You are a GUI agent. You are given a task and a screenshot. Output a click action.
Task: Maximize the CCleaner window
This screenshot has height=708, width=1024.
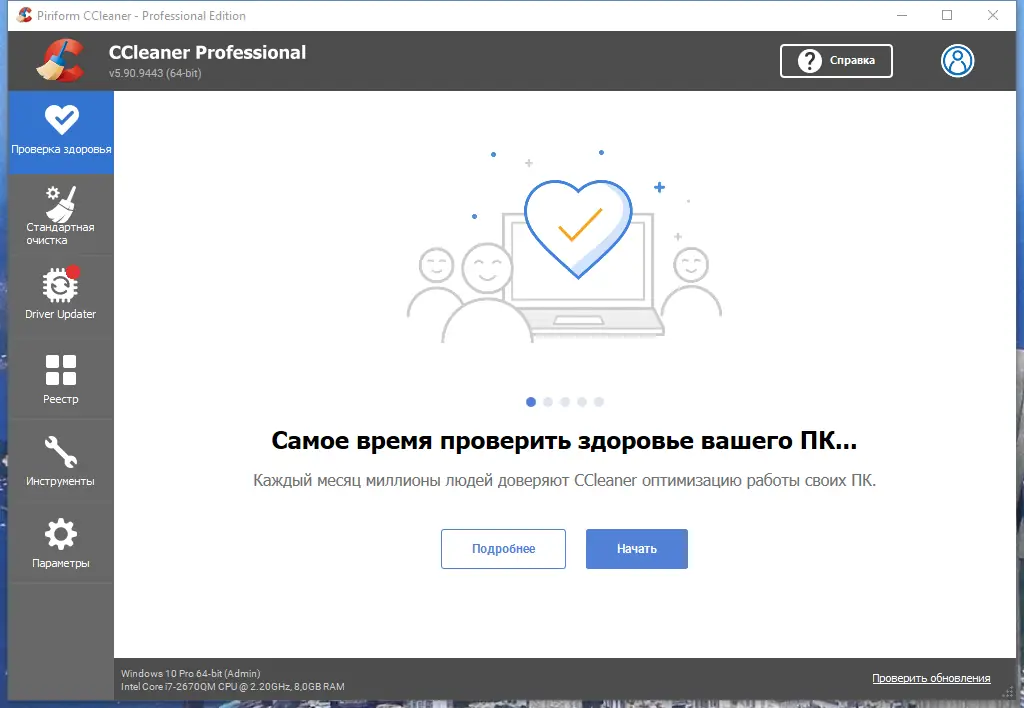tap(945, 15)
